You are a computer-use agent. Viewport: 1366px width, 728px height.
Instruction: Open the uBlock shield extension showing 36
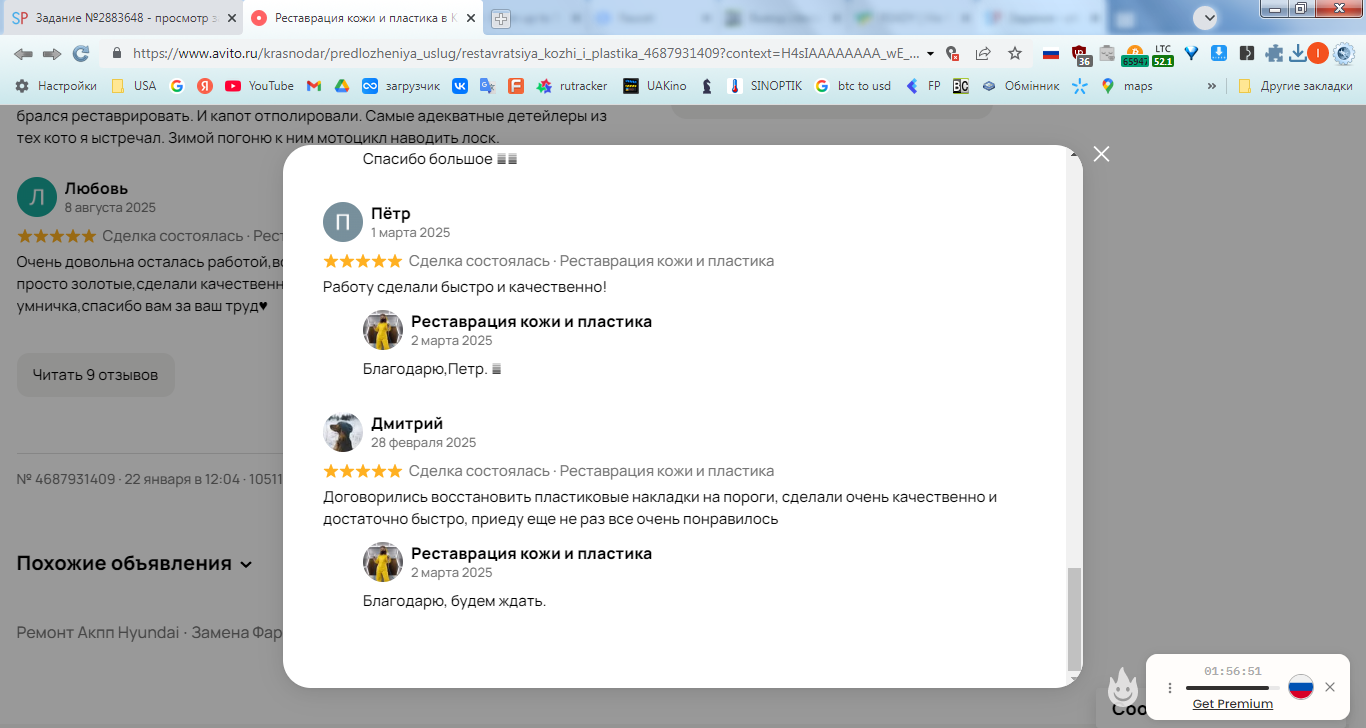[1080, 55]
